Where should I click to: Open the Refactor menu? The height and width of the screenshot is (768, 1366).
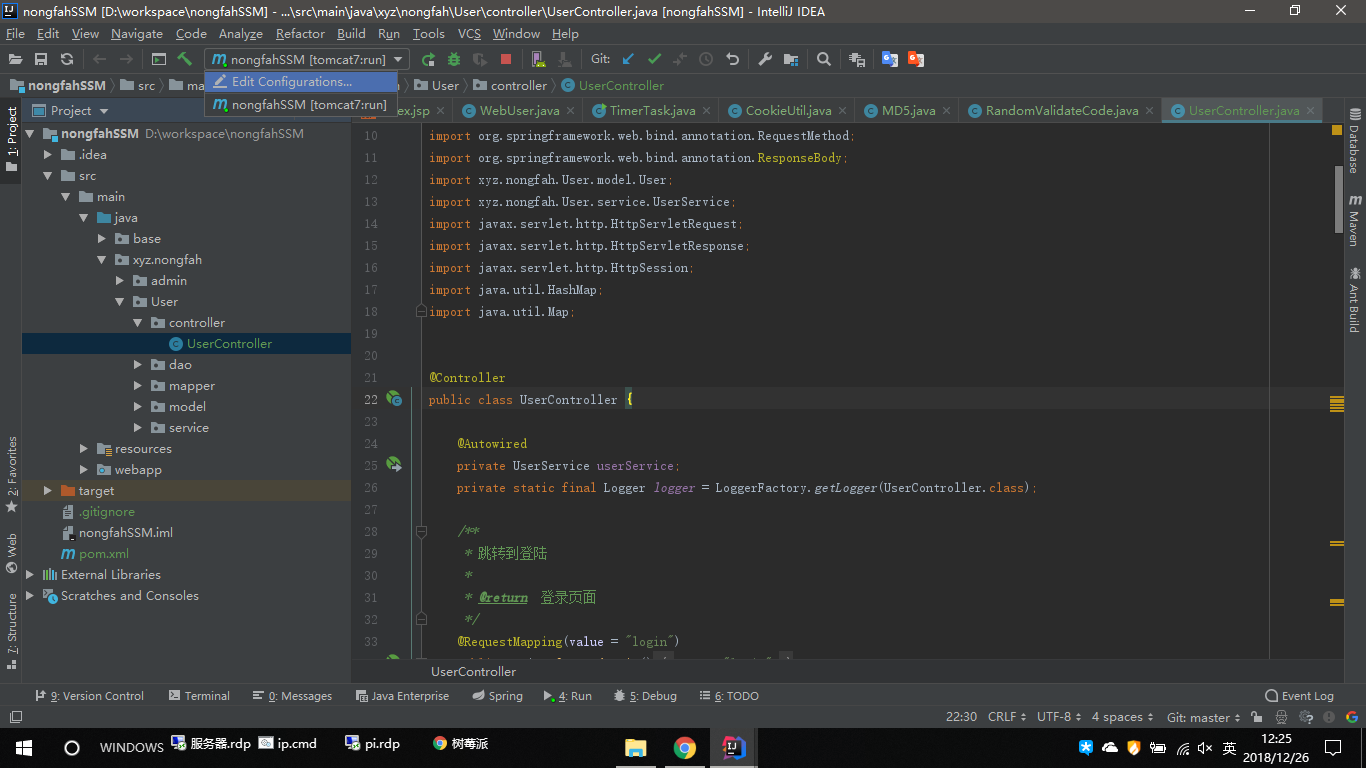click(x=300, y=33)
